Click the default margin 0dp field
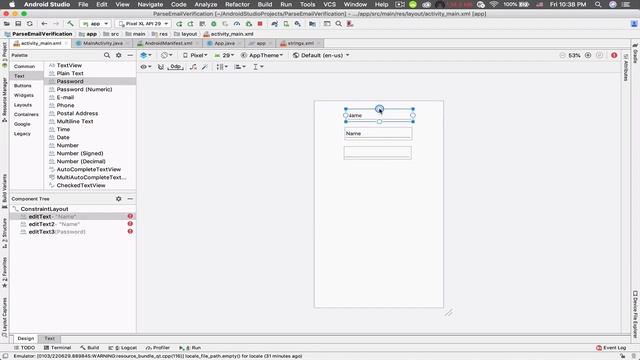 tap(176, 67)
